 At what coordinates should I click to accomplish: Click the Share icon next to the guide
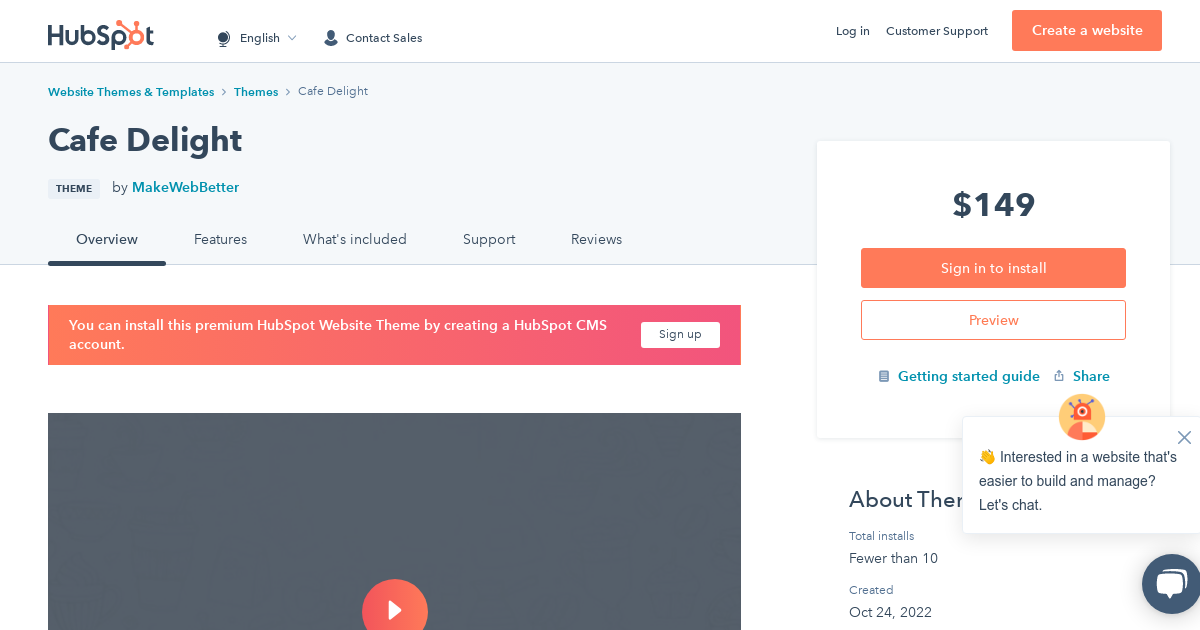coord(1059,376)
